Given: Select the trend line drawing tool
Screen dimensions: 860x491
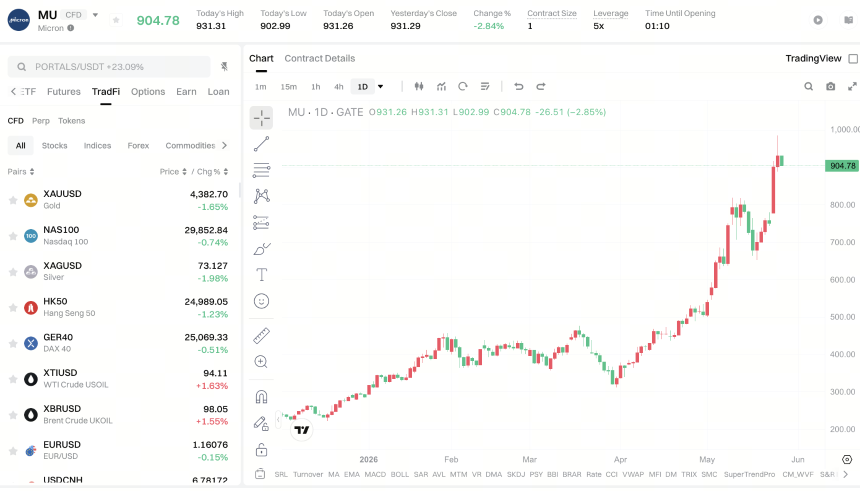Looking at the screenshot, I should click(x=261, y=144).
